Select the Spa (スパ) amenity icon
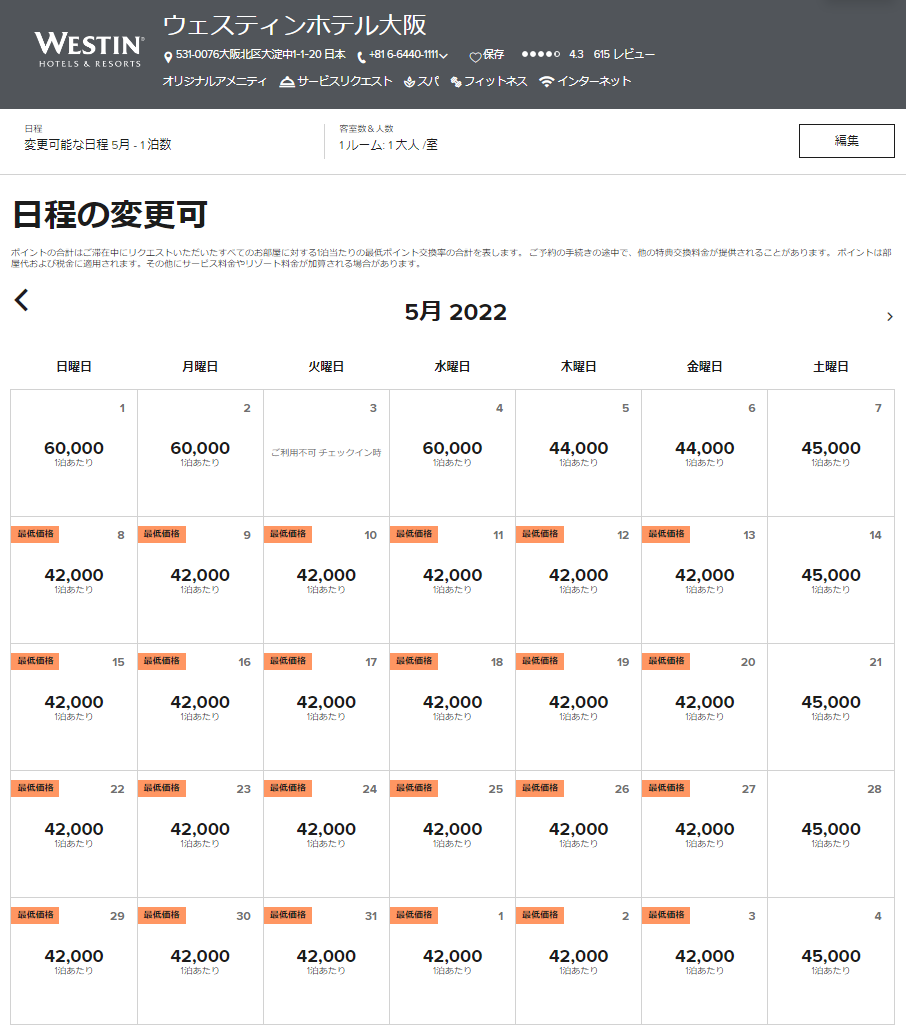The image size is (906, 1030). point(409,82)
